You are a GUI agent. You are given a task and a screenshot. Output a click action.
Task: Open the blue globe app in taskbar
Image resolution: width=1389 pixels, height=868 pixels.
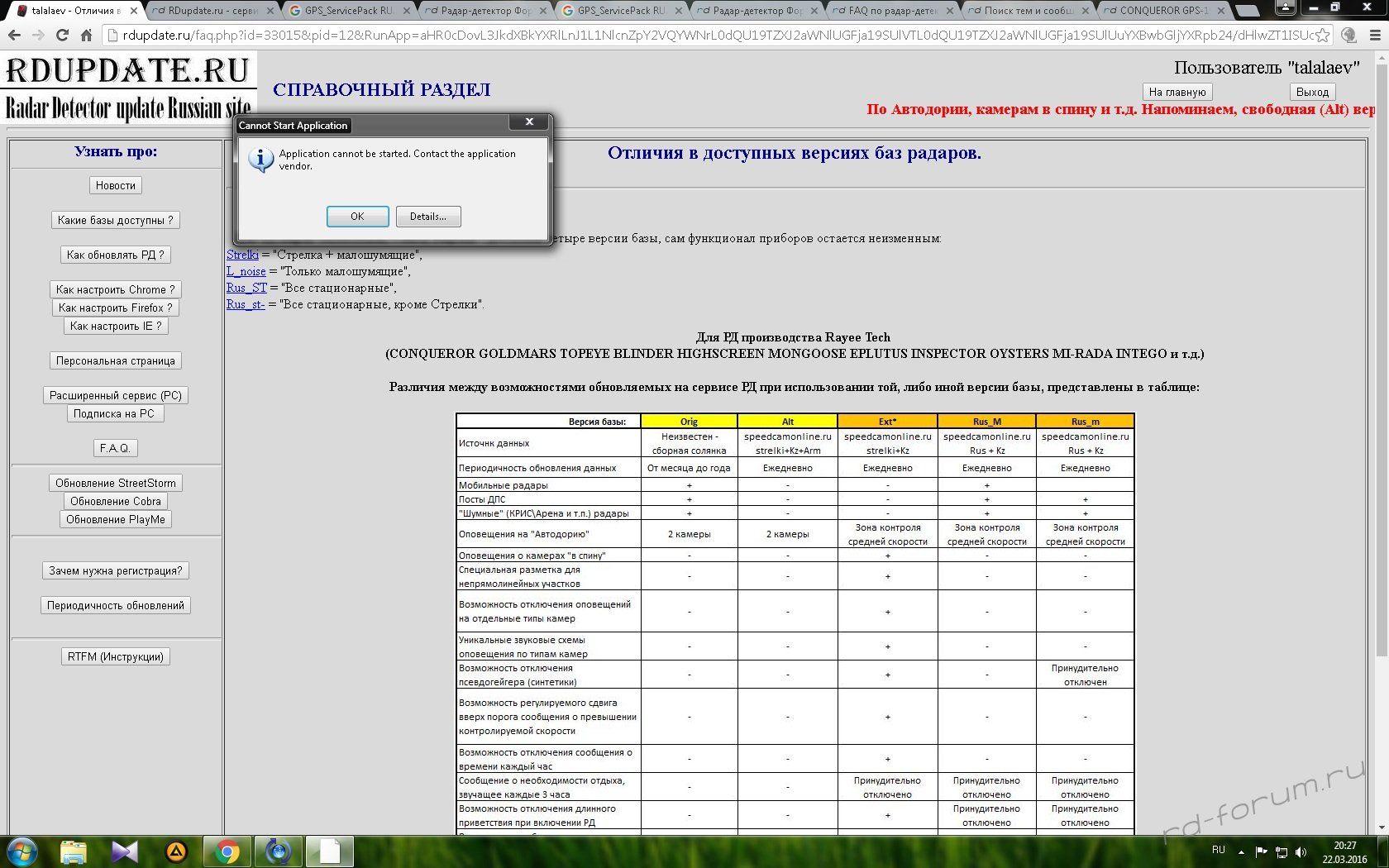[x=278, y=851]
